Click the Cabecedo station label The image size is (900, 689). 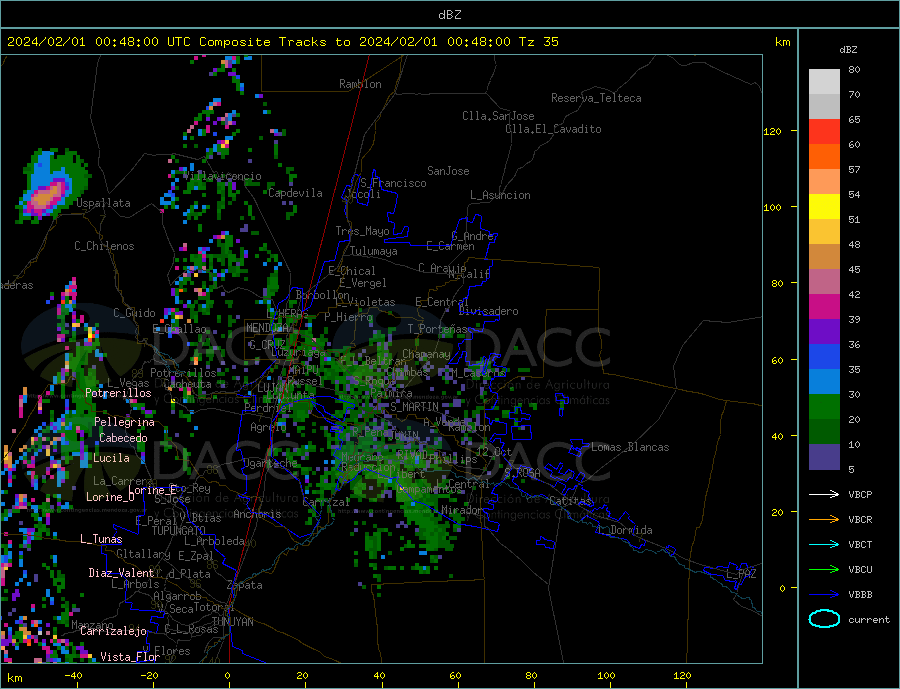click(x=123, y=438)
